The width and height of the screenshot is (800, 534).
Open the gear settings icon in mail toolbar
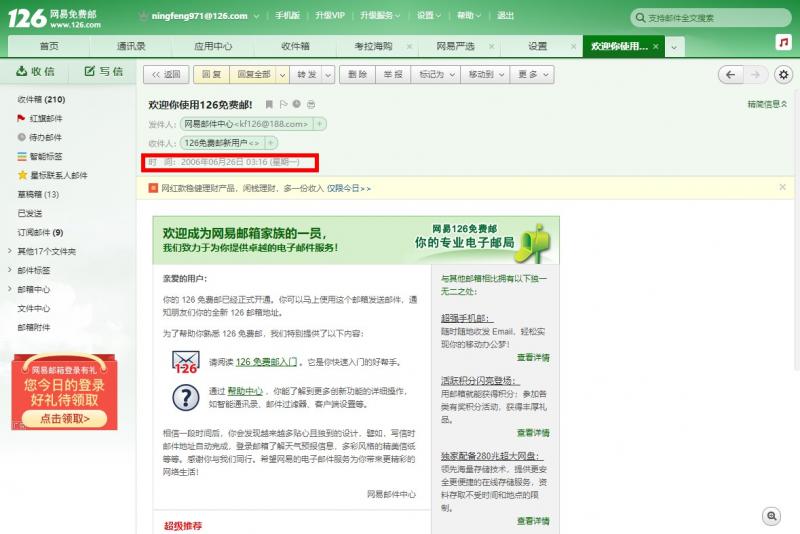coord(783,75)
